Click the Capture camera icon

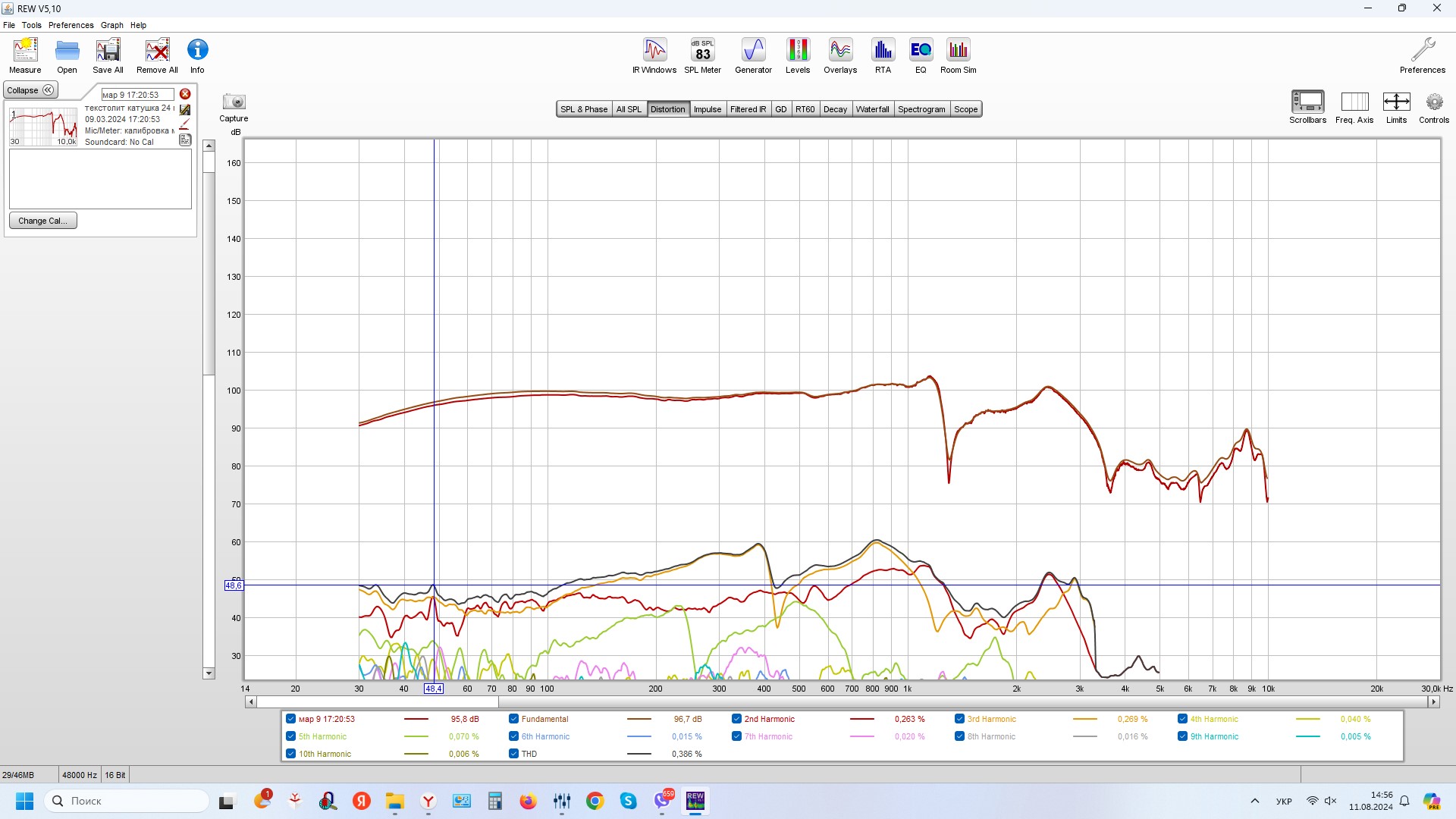point(234,102)
